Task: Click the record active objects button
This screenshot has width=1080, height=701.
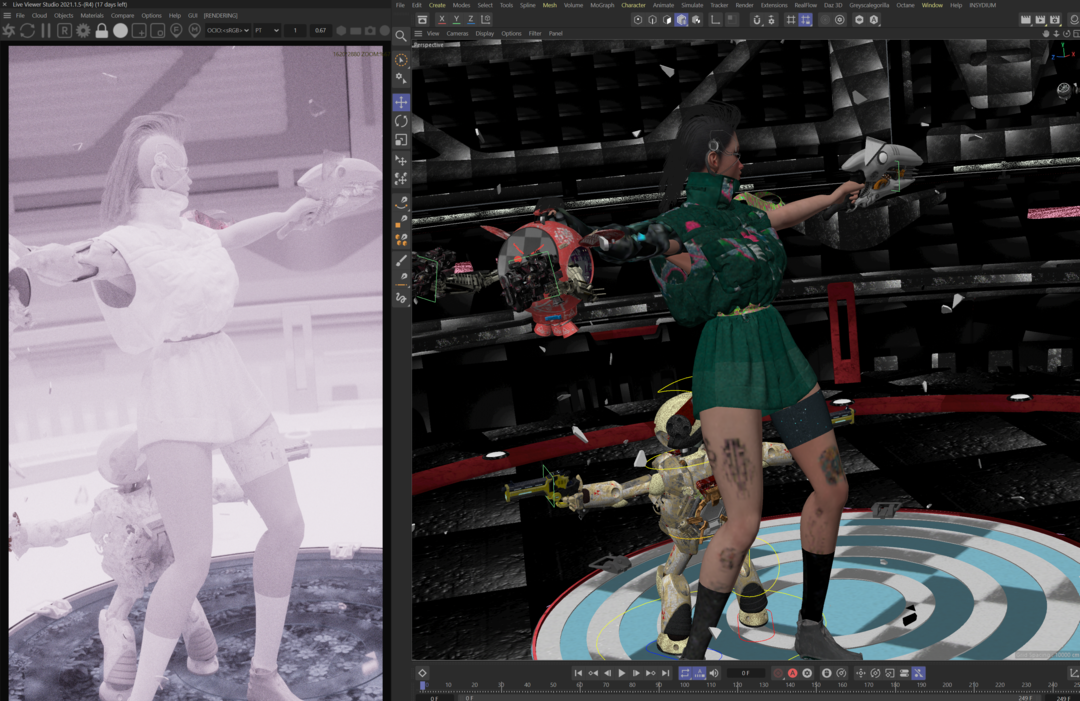Action: [778, 673]
